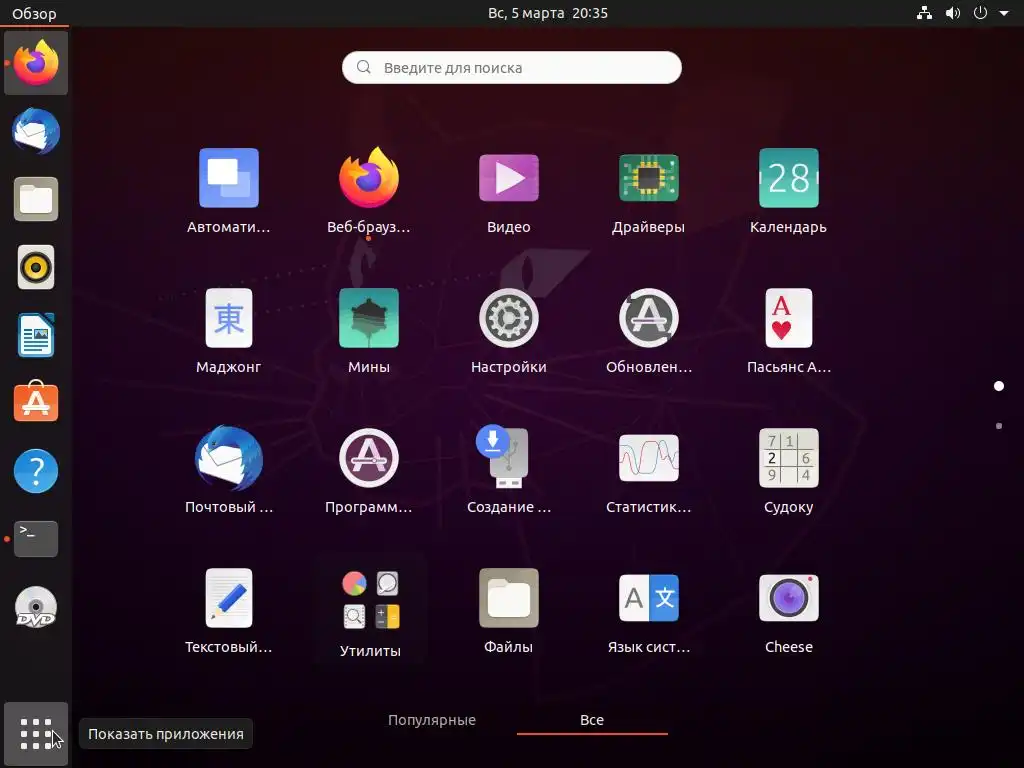Open the Автомати… app icon
The image size is (1024, 768).
click(229, 191)
